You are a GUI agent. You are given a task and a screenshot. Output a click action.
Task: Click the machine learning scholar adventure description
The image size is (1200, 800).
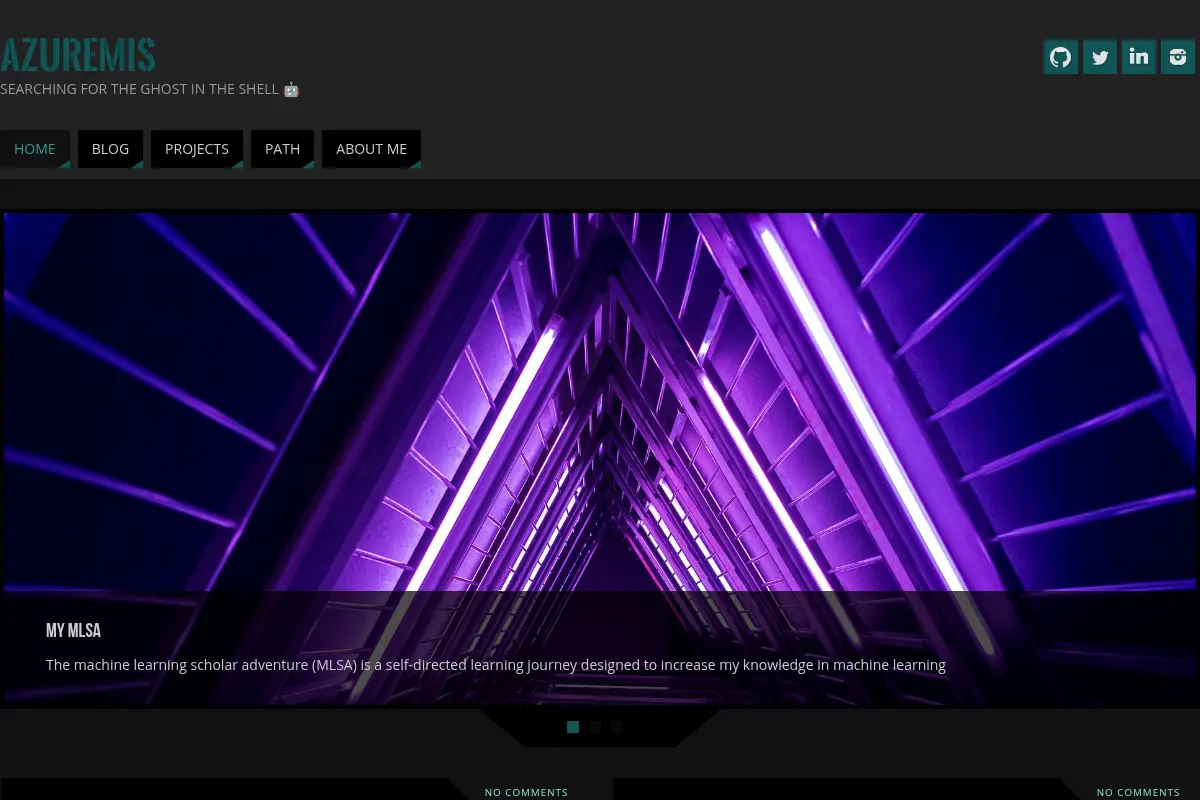tap(496, 665)
